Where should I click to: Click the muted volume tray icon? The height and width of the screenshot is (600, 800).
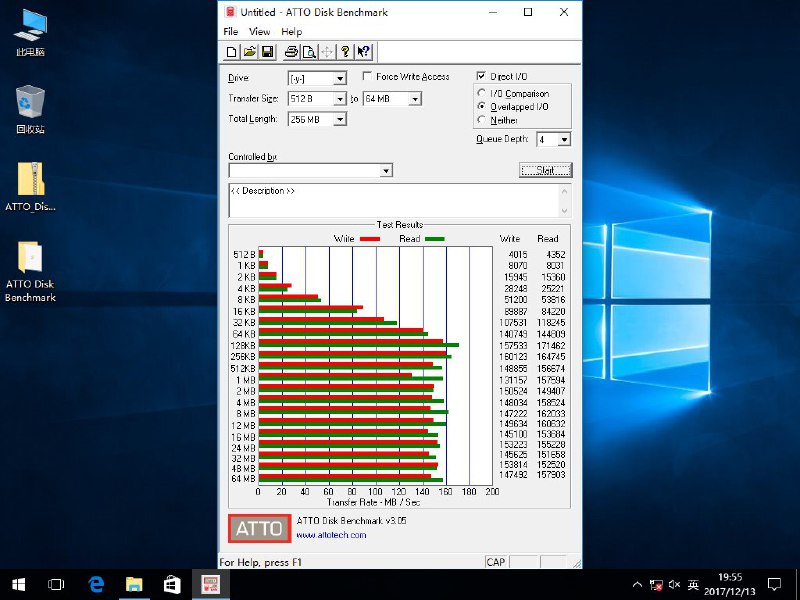pyautogui.click(x=674, y=585)
